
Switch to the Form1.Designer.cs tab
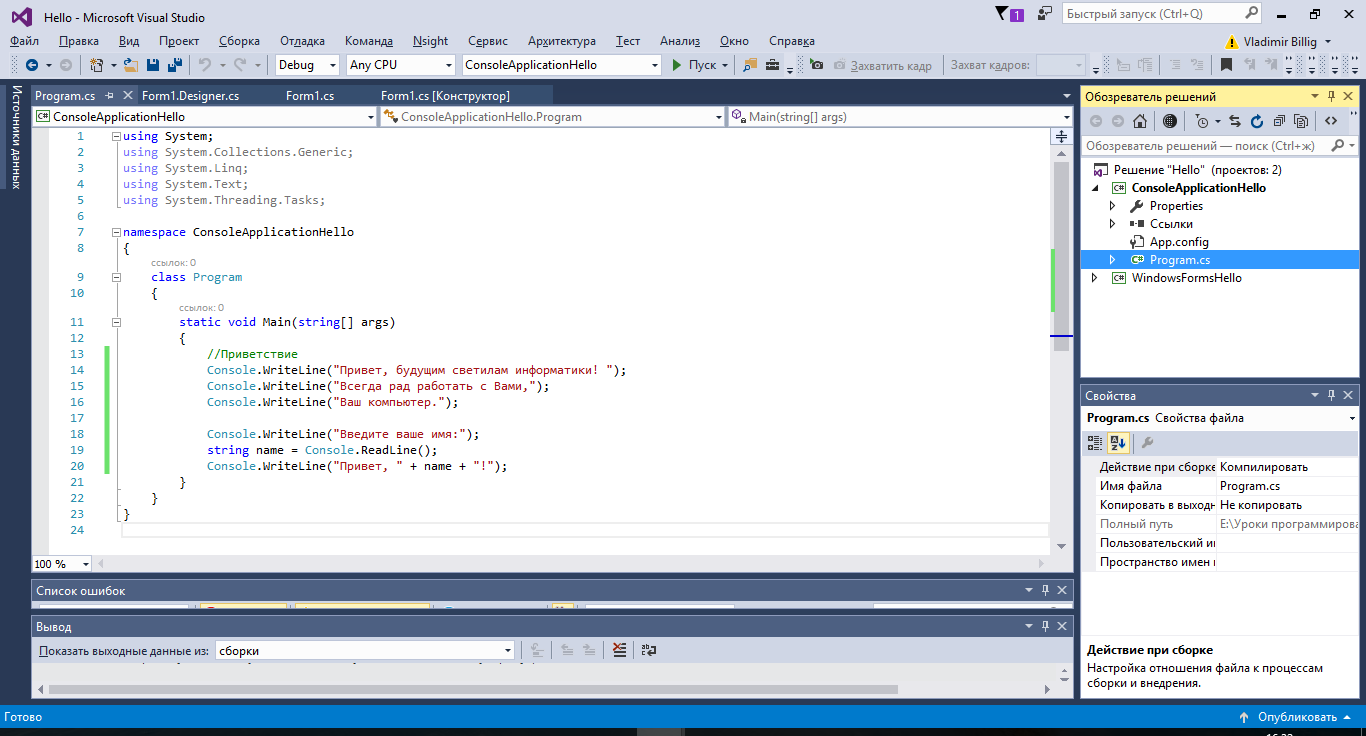[x=190, y=96]
